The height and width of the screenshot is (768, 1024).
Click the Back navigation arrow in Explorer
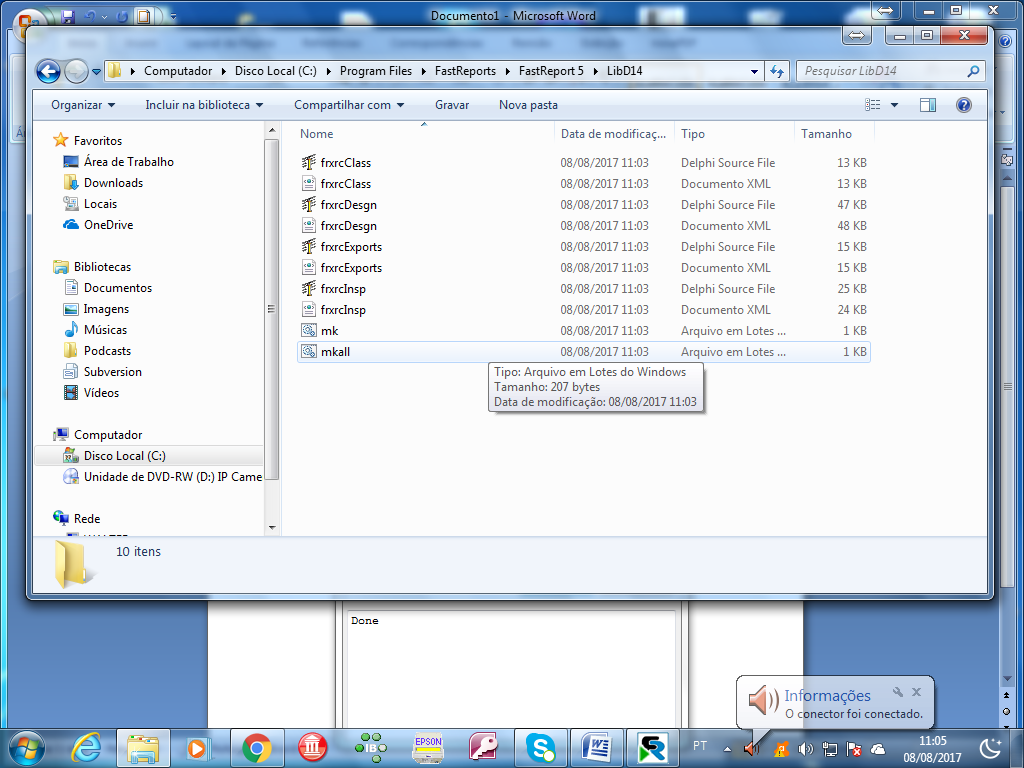tap(48, 71)
